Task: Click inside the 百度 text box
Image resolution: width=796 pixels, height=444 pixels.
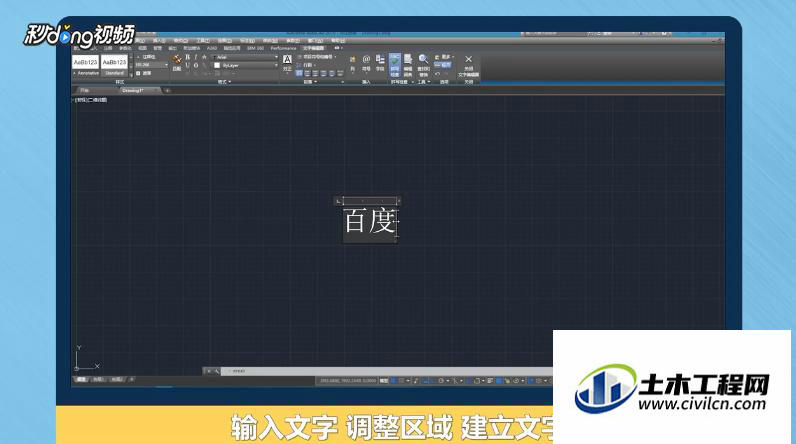Action: click(370, 222)
